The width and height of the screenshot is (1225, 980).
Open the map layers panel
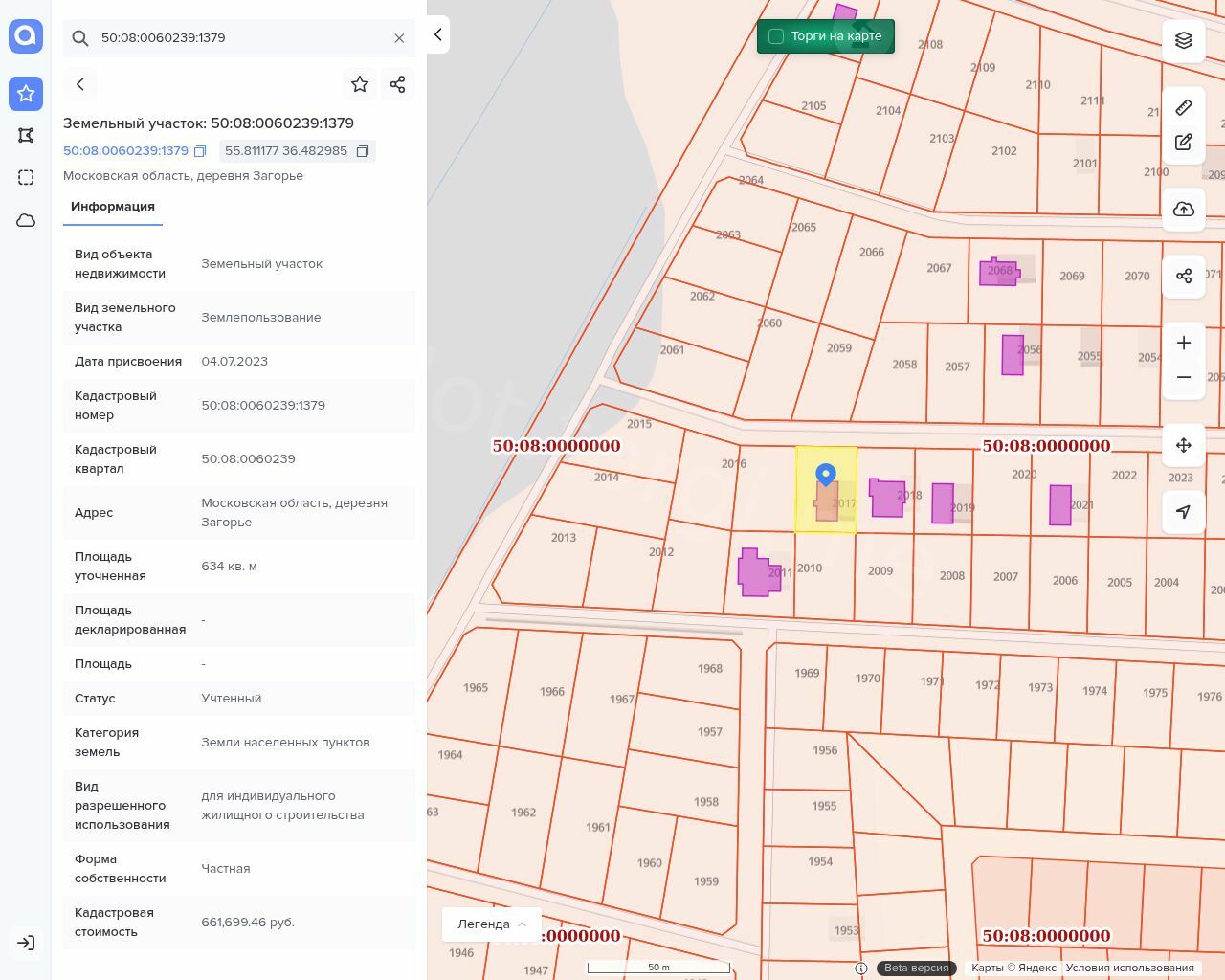pyautogui.click(x=1184, y=40)
